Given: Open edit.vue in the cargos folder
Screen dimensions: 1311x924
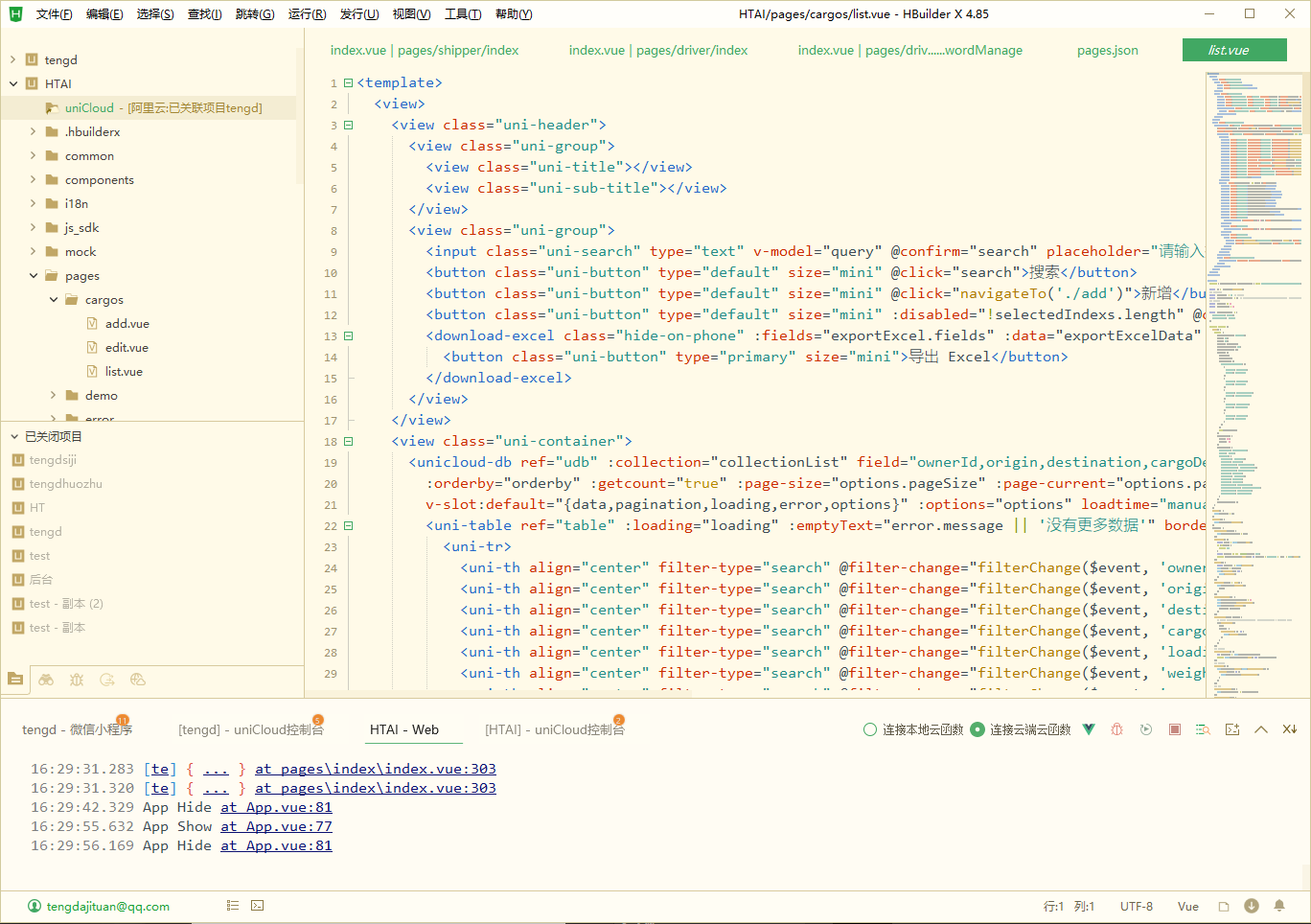Looking at the screenshot, I should point(126,348).
